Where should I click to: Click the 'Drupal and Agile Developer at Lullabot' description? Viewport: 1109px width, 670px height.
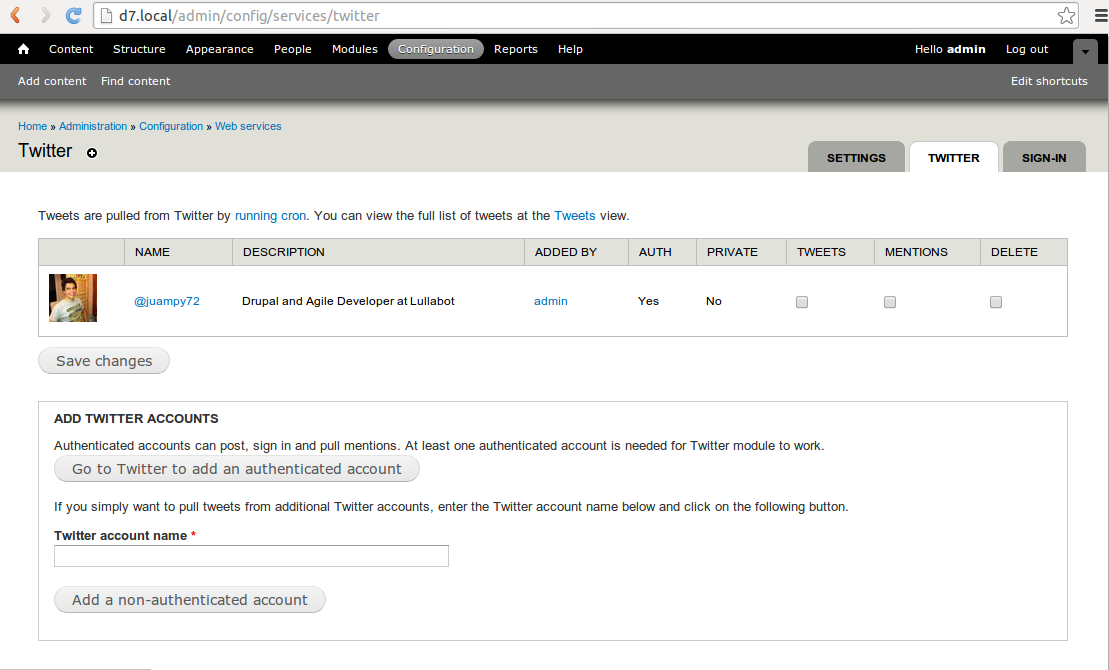coord(348,301)
